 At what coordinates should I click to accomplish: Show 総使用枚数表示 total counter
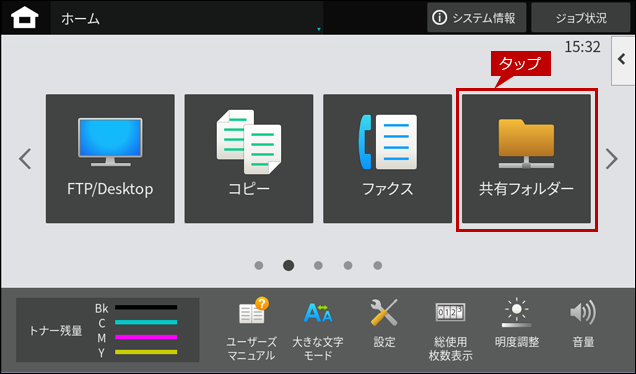[x=450, y=329]
